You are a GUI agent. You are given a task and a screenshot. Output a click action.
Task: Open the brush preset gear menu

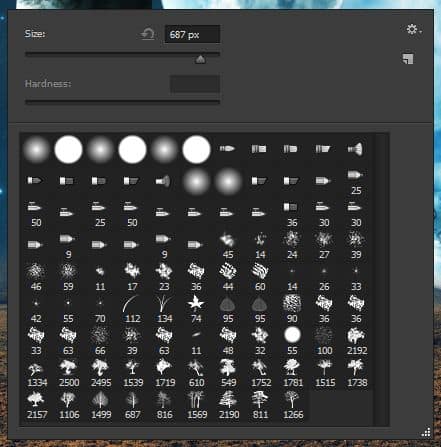(x=414, y=30)
